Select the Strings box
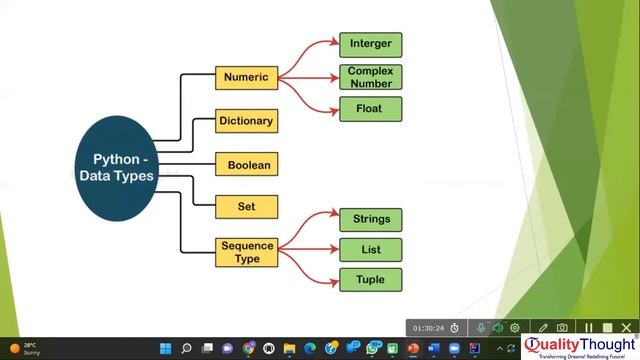640x360 pixels. pyautogui.click(x=371, y=220)
